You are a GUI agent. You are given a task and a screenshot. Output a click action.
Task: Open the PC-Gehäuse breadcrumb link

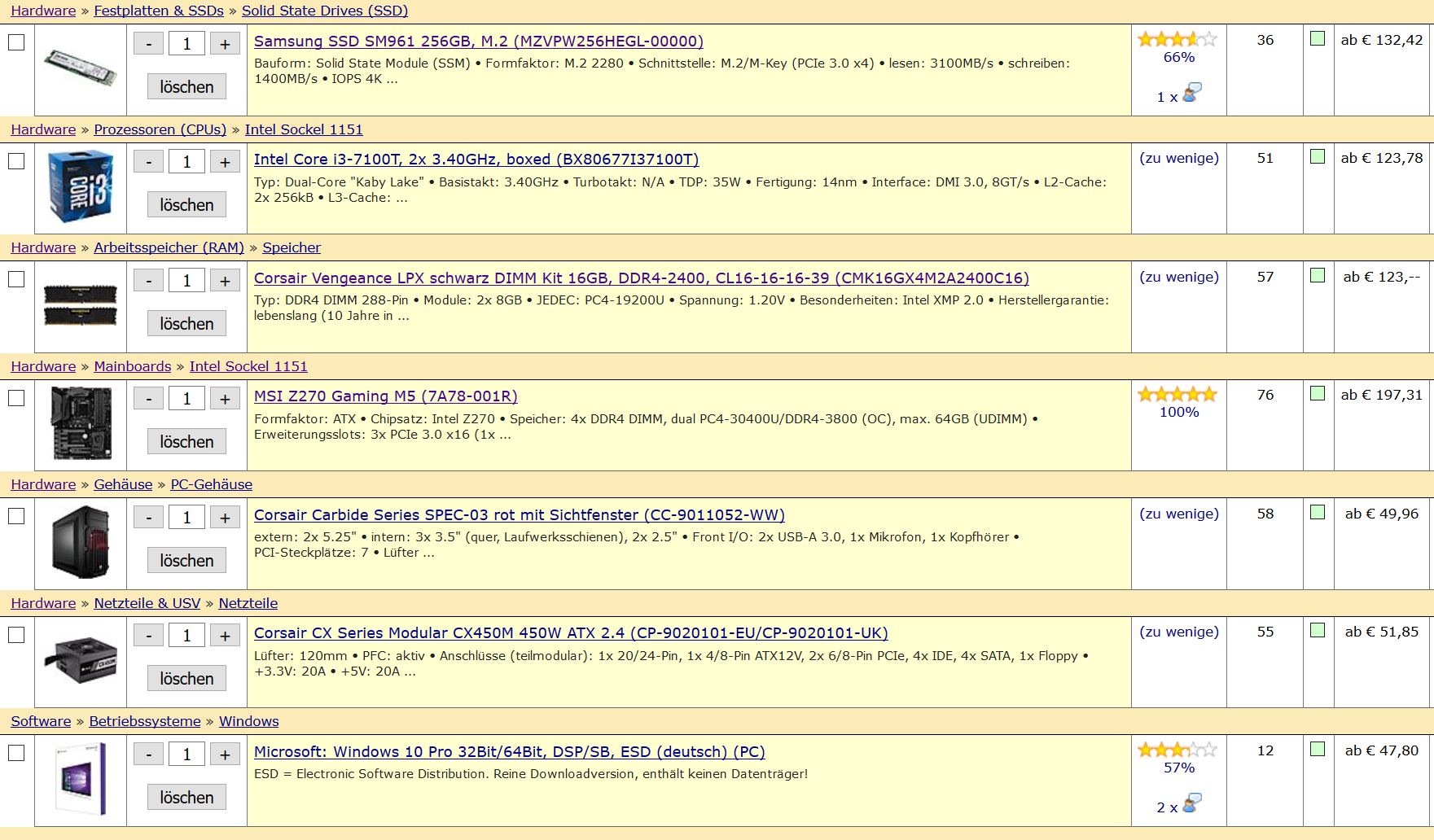pyautogui.click(x=212, y=484)
